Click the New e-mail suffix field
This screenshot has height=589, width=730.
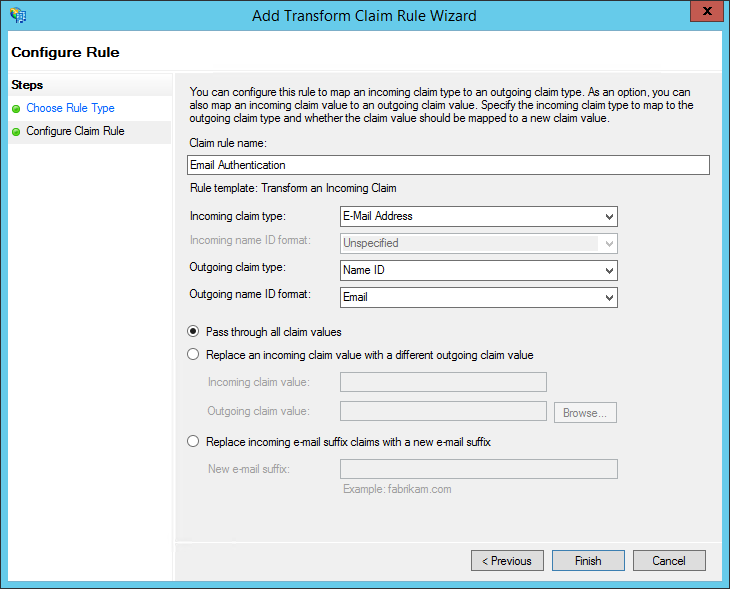click(x=478, y=469)
